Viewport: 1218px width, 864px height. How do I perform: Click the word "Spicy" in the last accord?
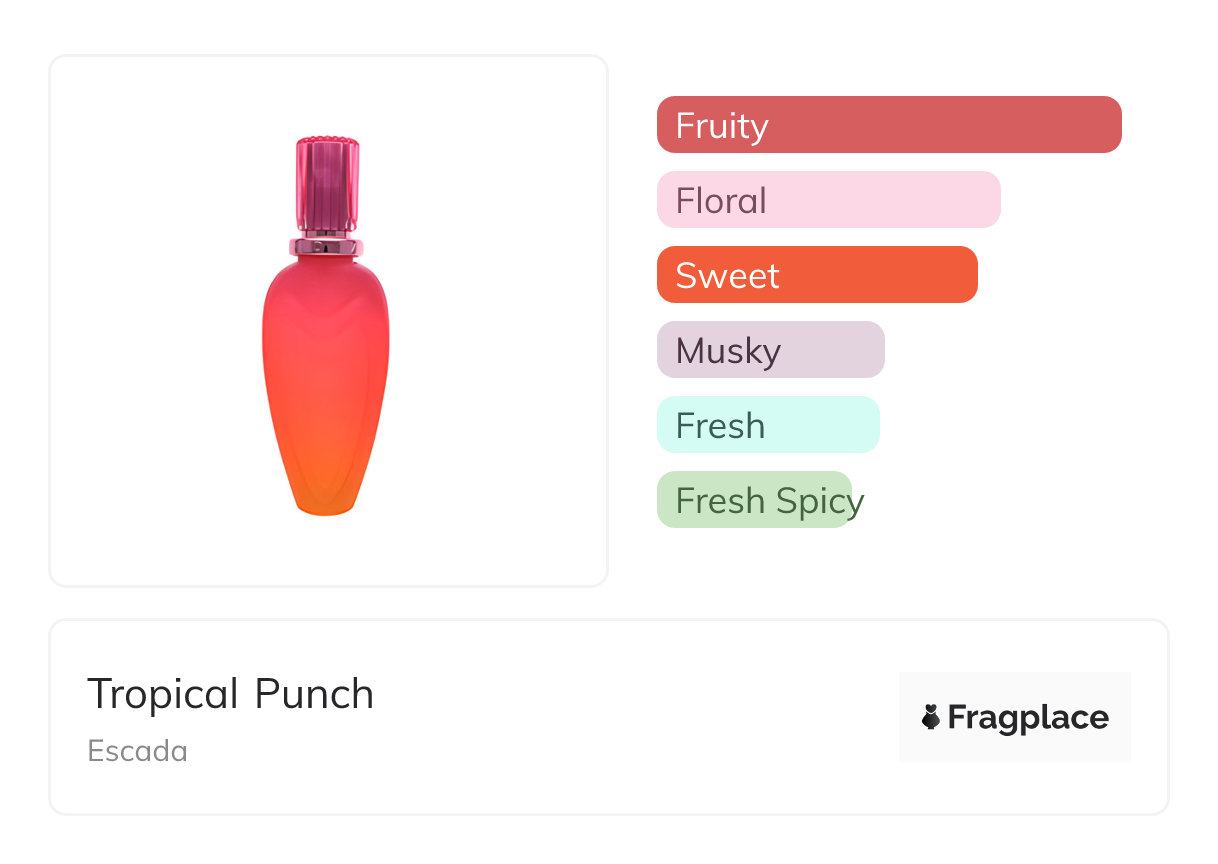click(x=820, y=501)
